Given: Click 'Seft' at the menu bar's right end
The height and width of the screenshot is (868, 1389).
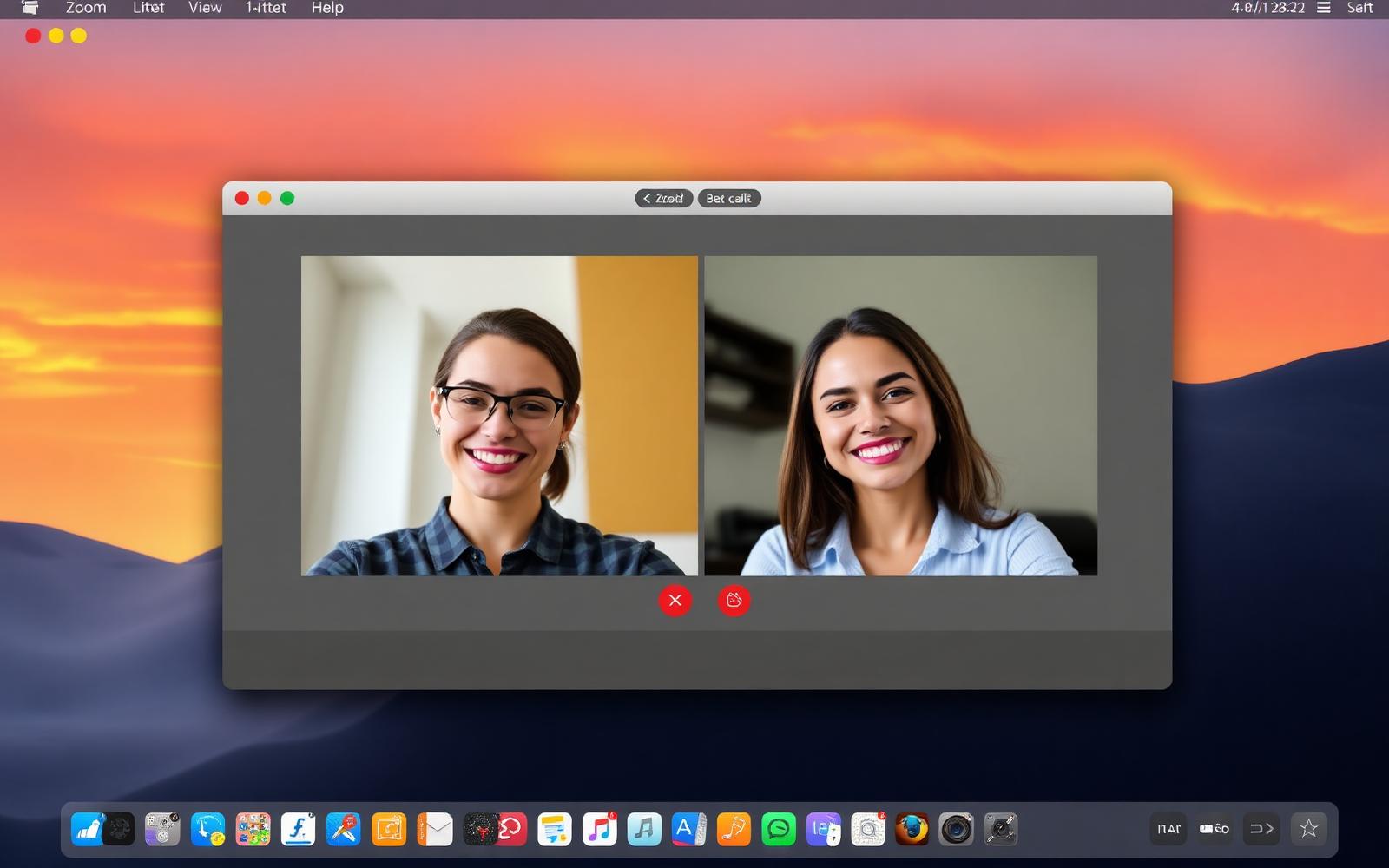Looking at the screenshot, I should click(x=1359, y=8).
